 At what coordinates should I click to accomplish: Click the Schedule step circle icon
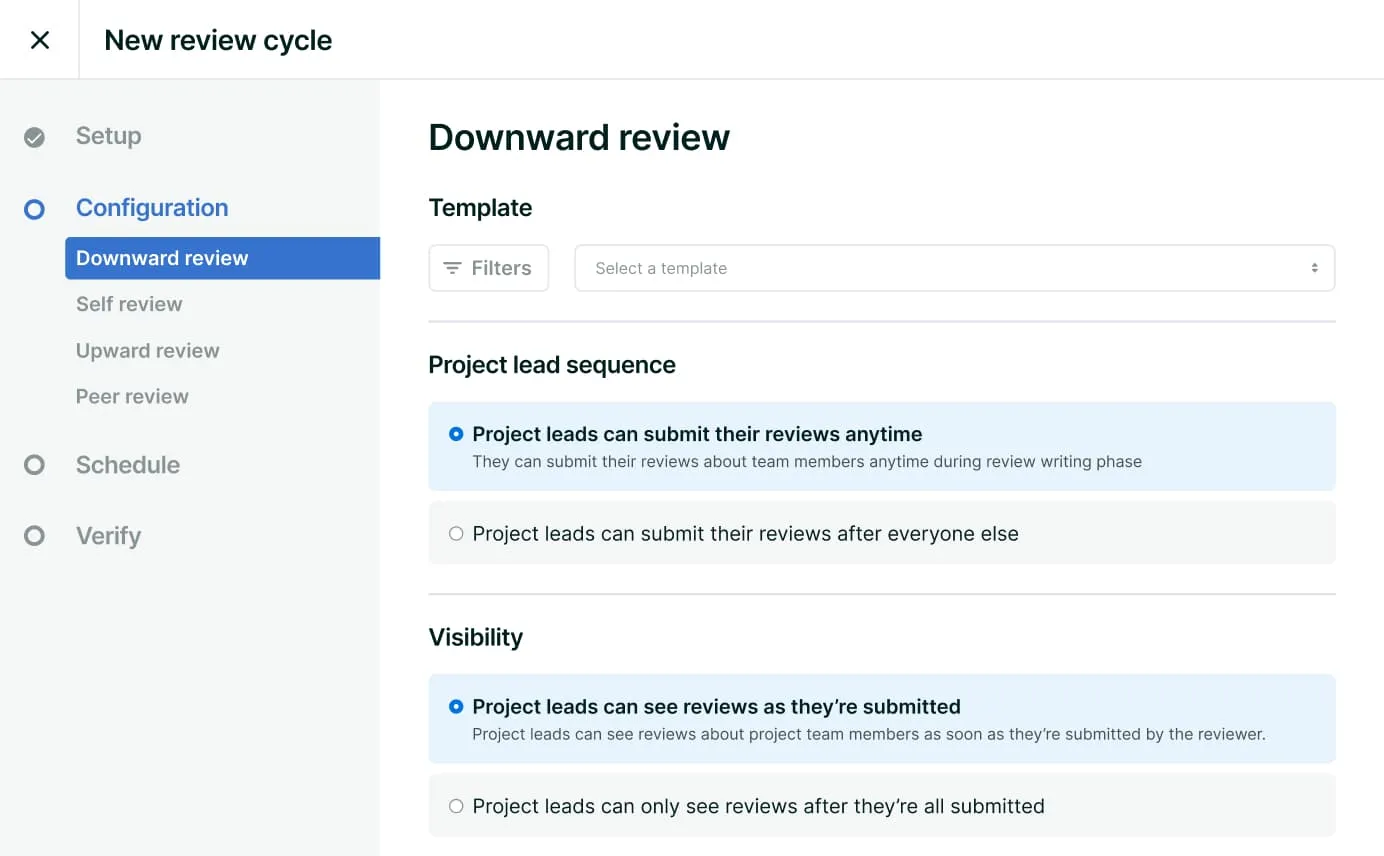(34, 464)
